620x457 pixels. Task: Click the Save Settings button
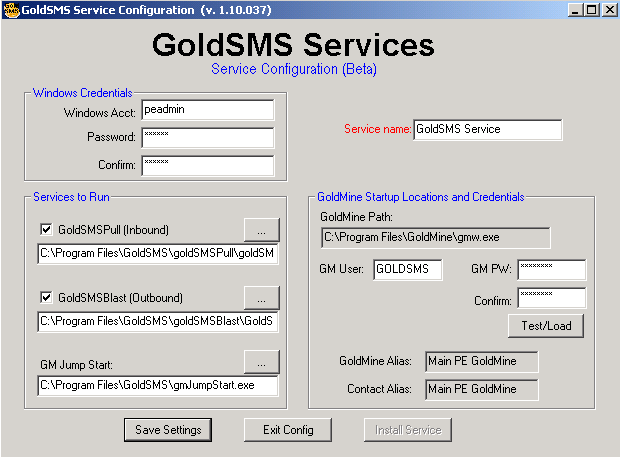click(168, 430)
